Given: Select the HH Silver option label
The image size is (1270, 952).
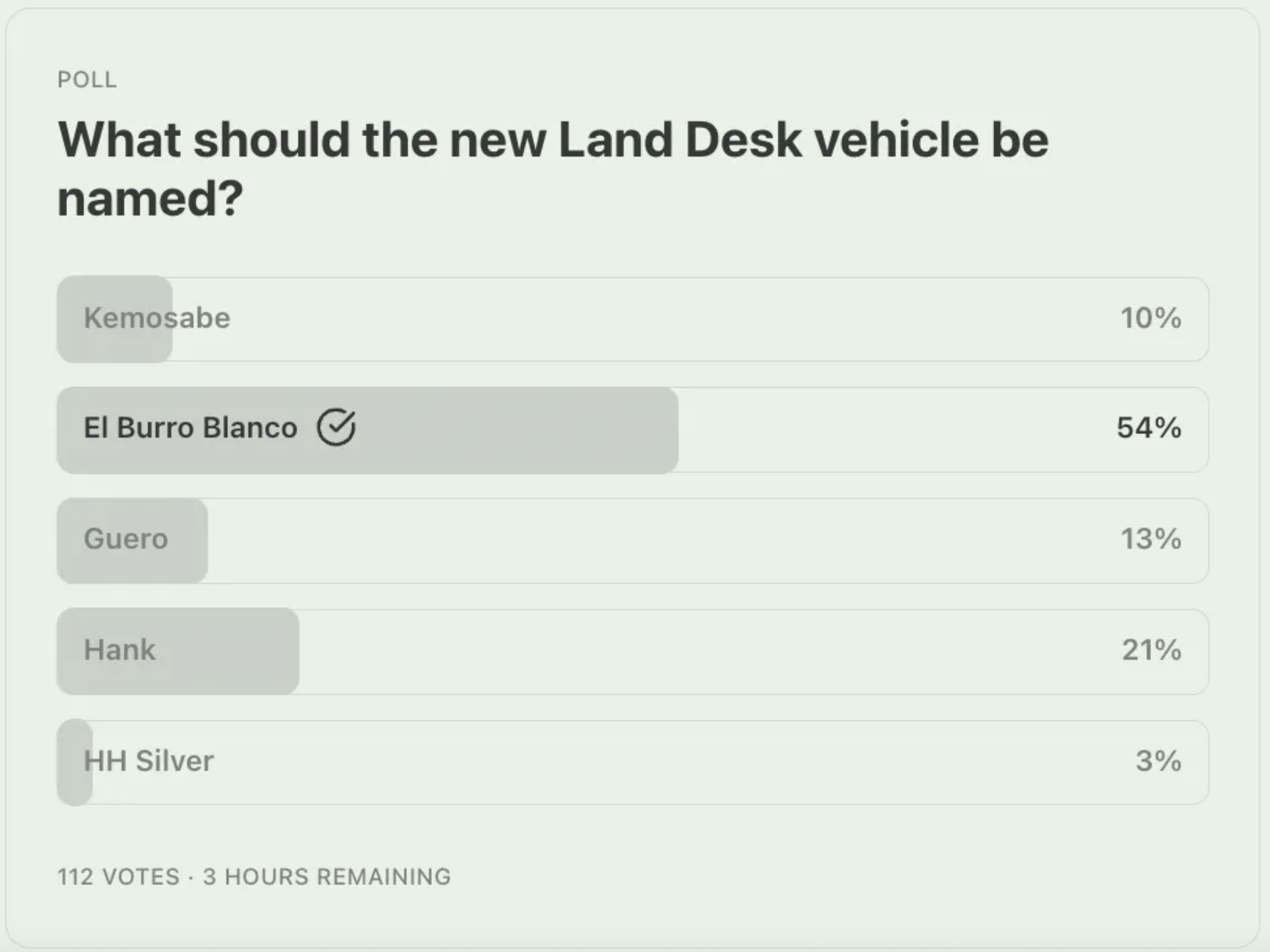Looking at the screenshot, I should [149, 761].
